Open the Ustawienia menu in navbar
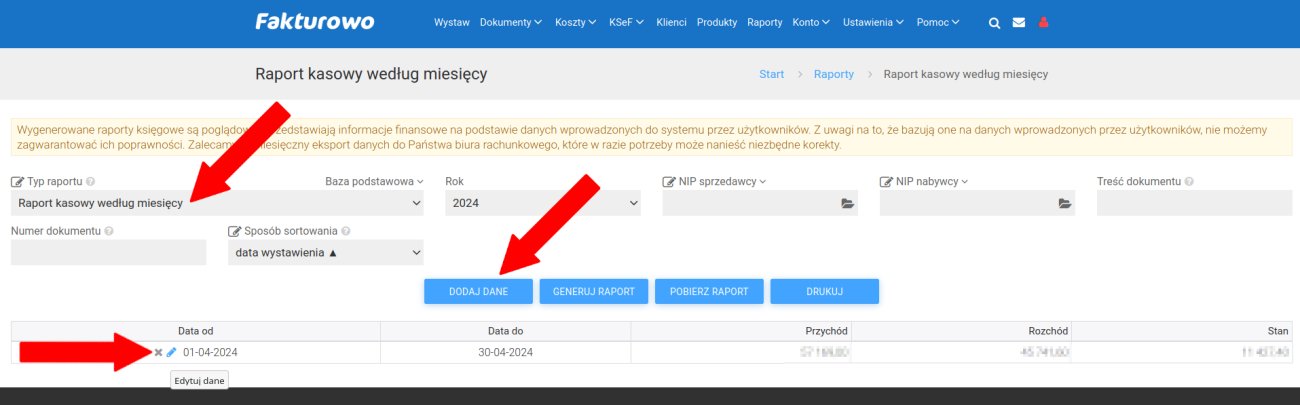The width and height of the screenshot is (1300, 405). 873,23
